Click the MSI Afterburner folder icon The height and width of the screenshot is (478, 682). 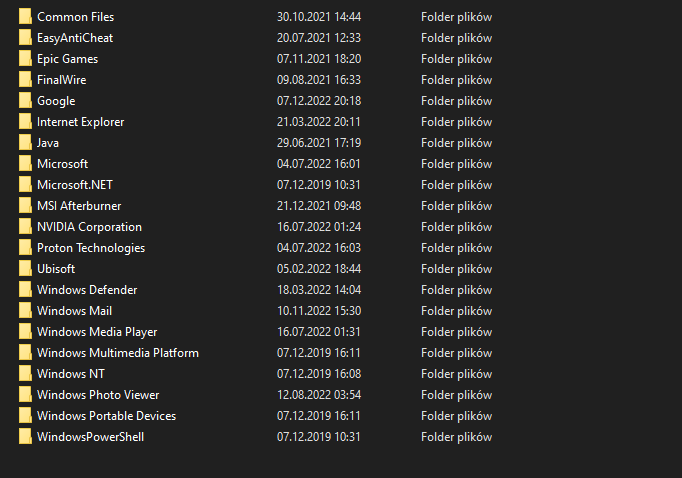coord(25,206)
